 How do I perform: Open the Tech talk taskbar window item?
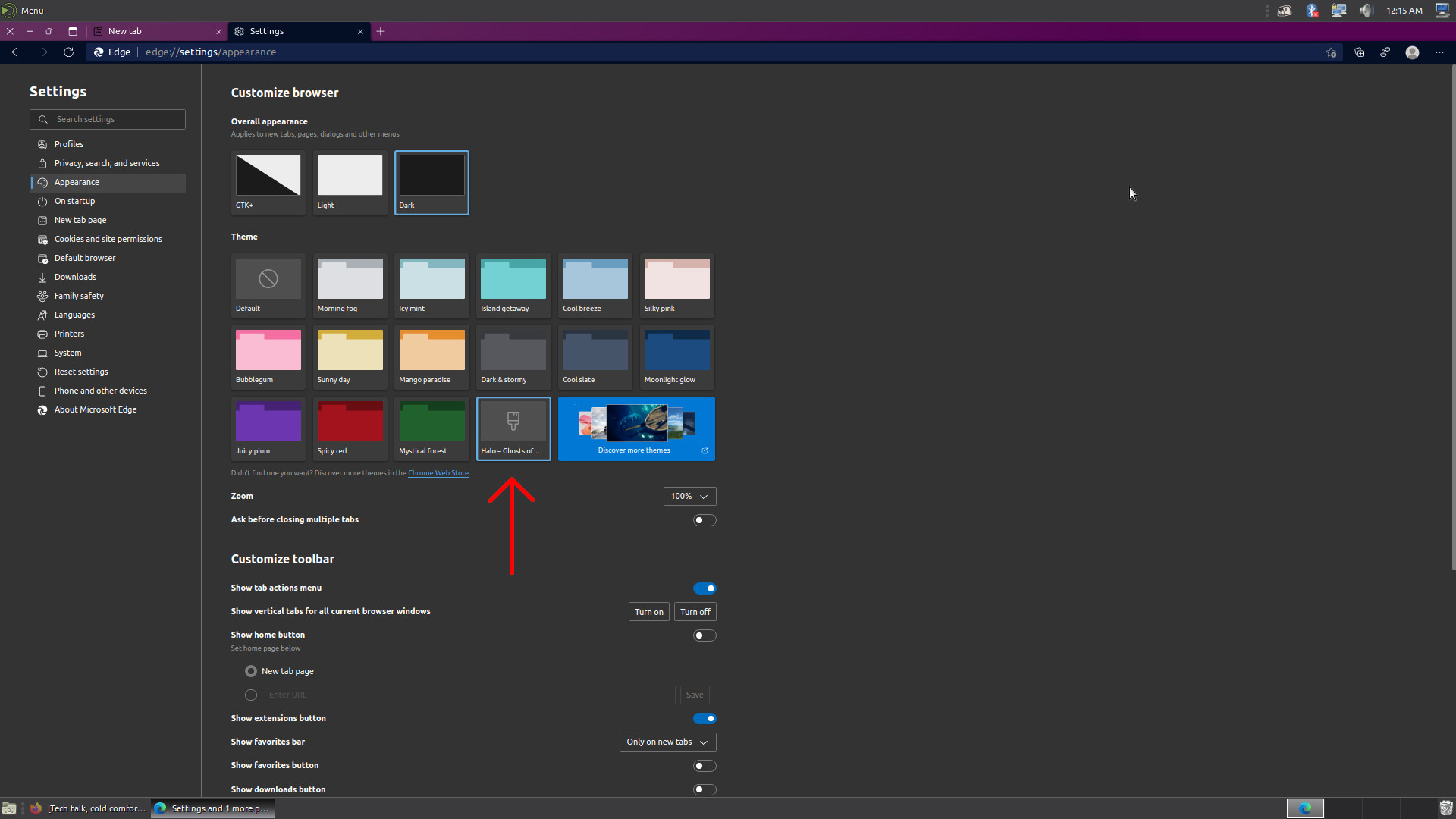pyautogui.click(x=89, y=808)
